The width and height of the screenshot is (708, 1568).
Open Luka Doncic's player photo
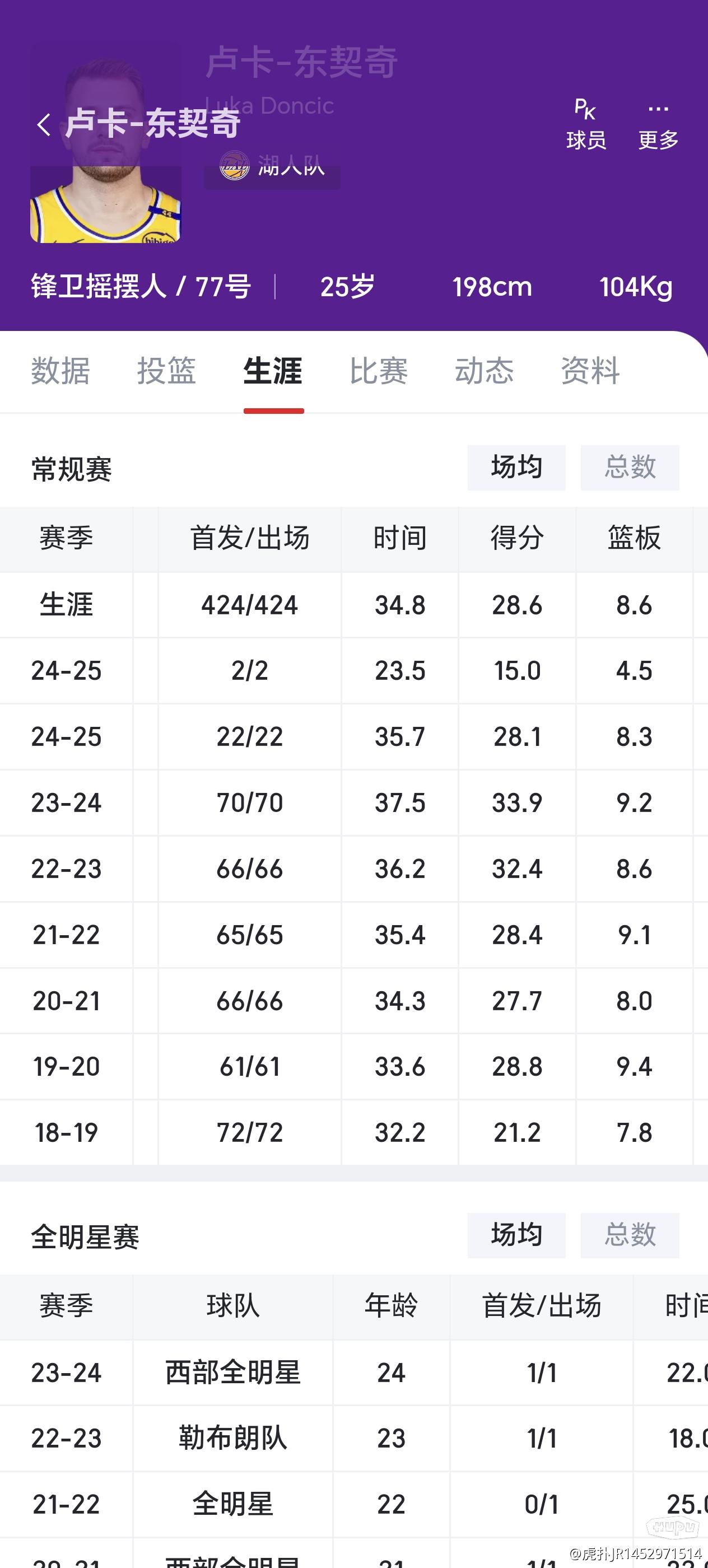point(105,143)
